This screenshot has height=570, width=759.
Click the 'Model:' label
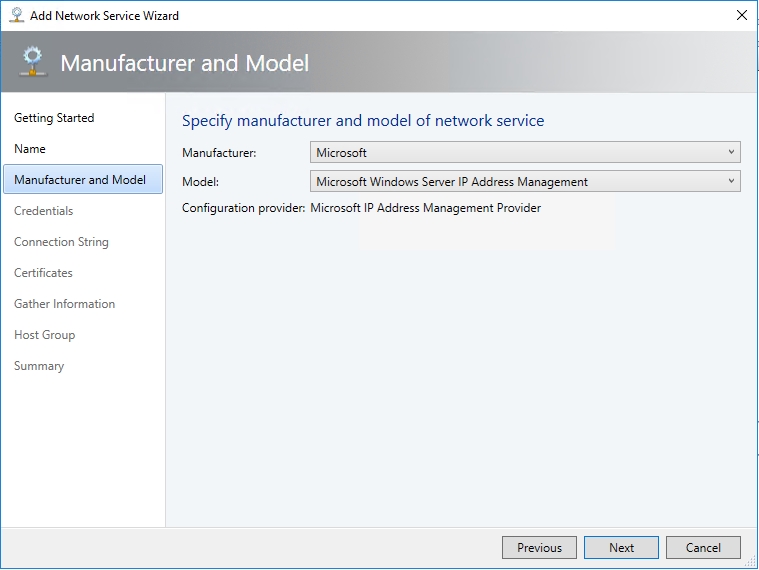200,182
